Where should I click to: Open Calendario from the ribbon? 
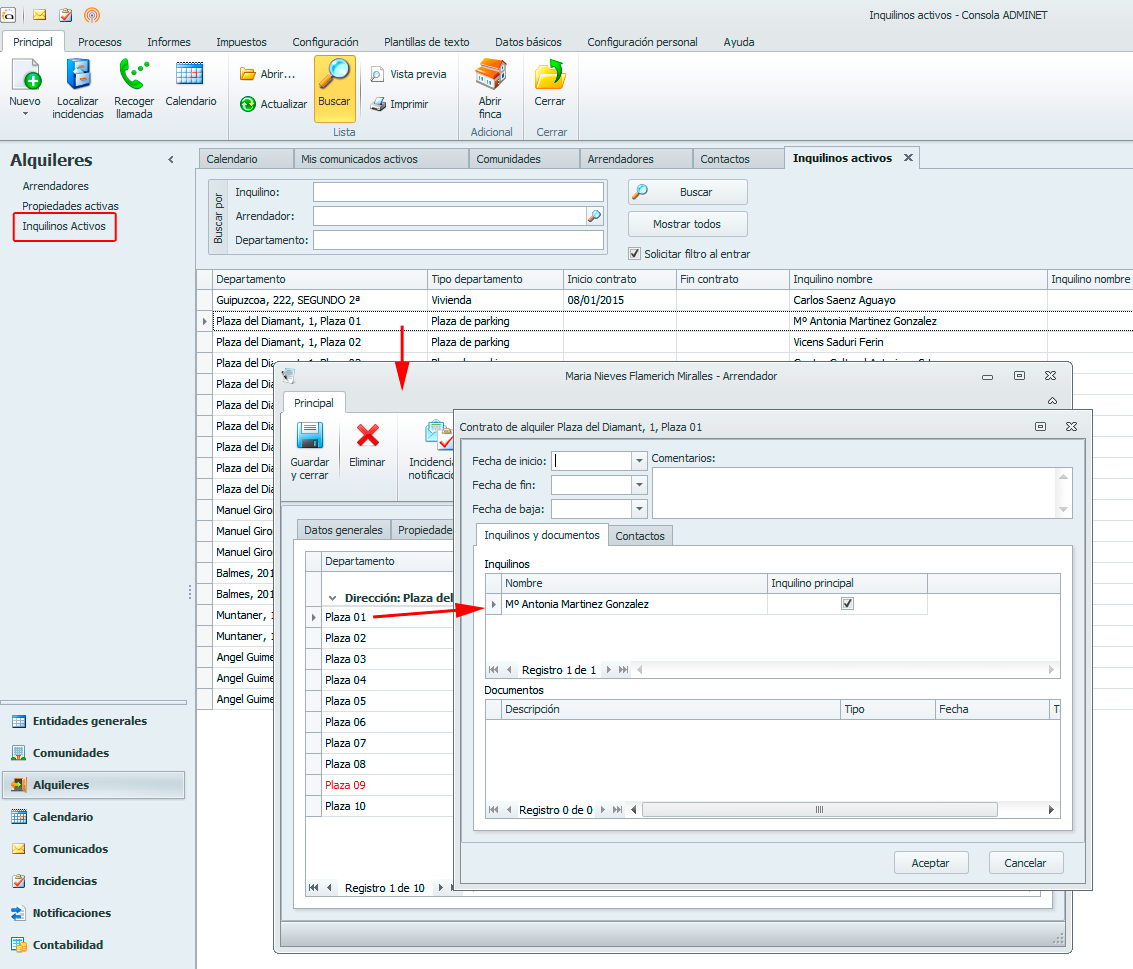point(190,76)
